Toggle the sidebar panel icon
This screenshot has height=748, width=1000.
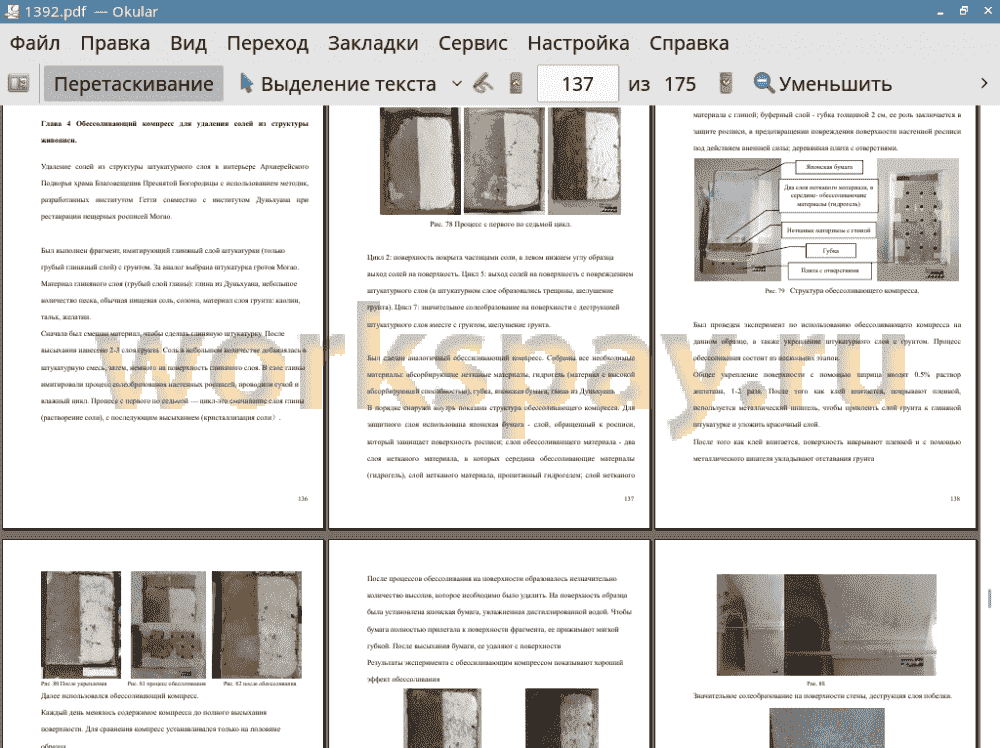point(18,84)
